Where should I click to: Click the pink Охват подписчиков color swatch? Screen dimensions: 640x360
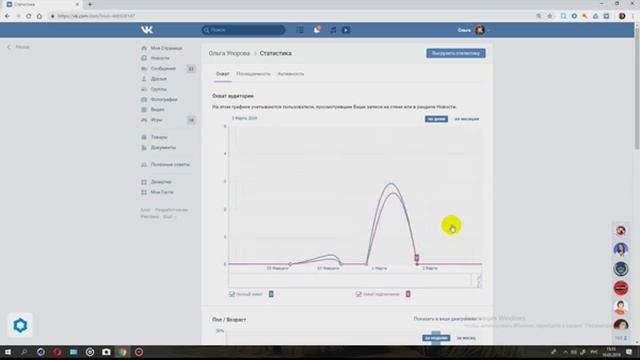(408, 294)
